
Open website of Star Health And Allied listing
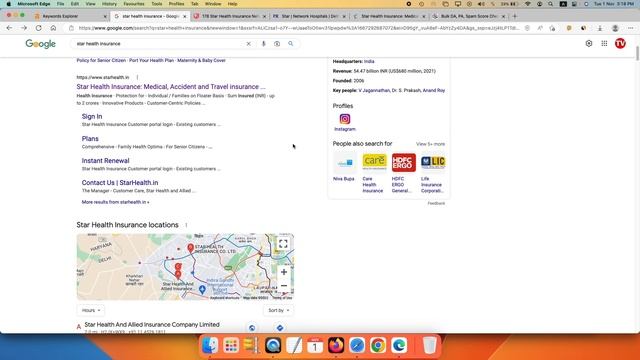[252, 328]
